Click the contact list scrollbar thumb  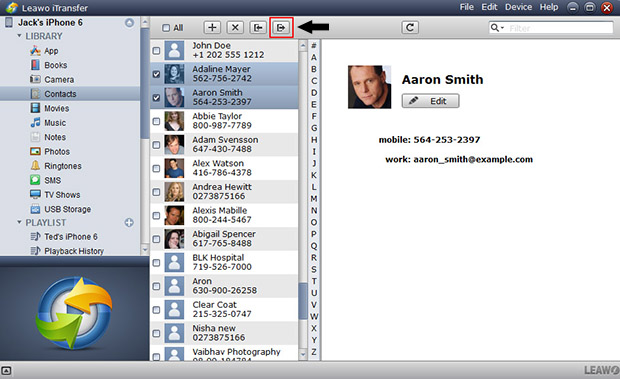[303, 300]
